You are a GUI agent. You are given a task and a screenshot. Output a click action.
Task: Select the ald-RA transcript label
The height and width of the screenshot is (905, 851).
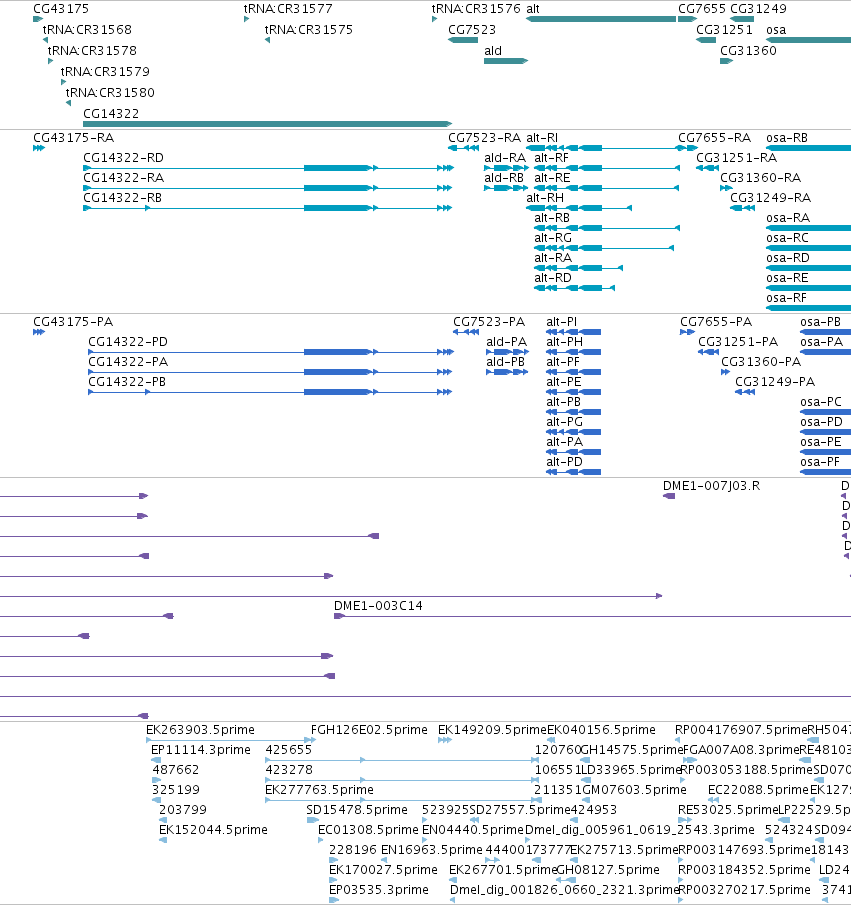(505, 158)
